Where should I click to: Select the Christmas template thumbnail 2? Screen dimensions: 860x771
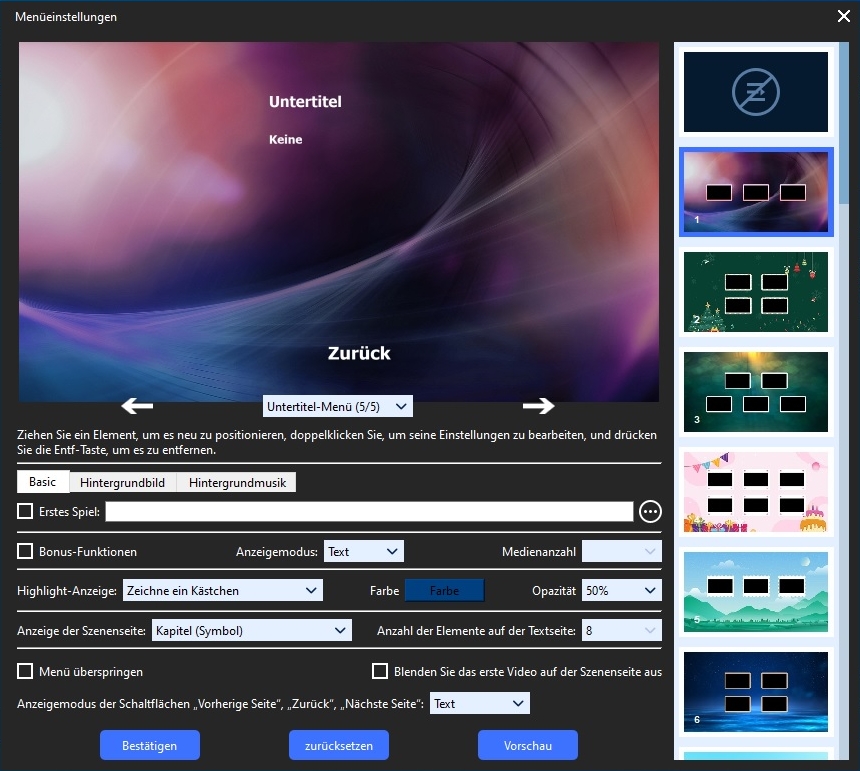(x=756, y=292)
